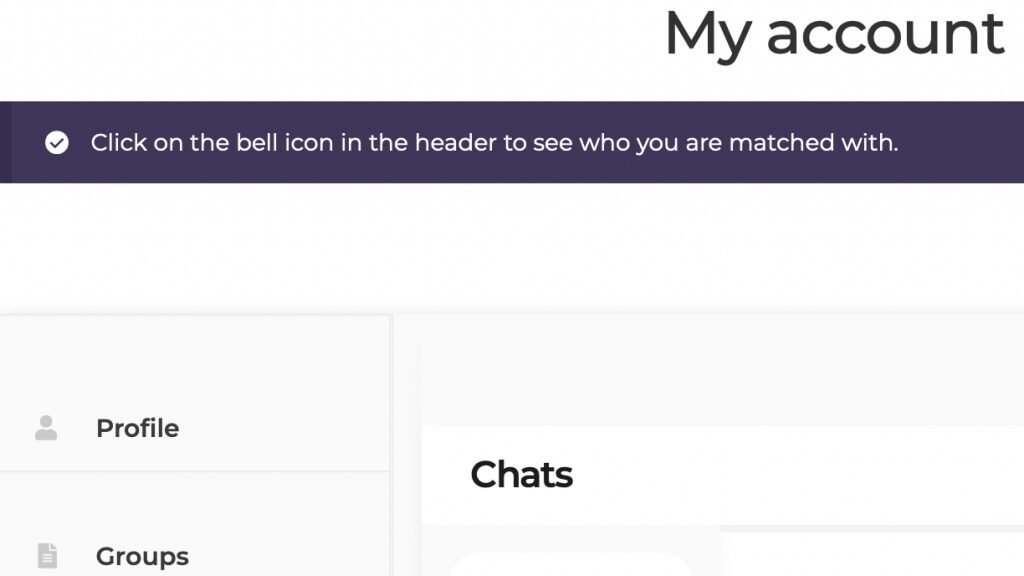This screenshot has width=1024, height=576.
Task: Click the white Chats header bar right of its title
Action: click(x=800, y=475)
